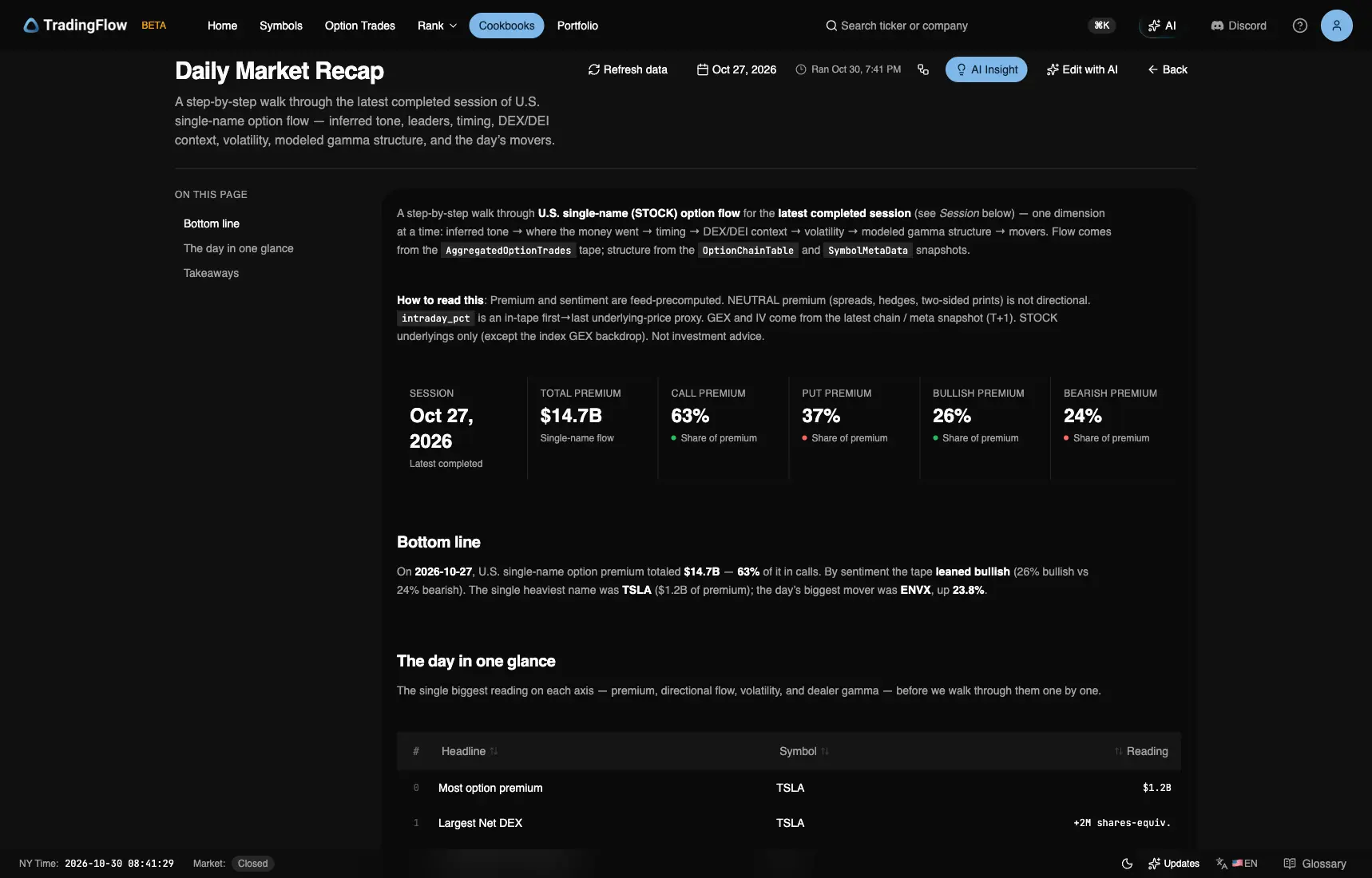Jump to Takeaways section link
The image size is (1372, 878).
(212, 273)
